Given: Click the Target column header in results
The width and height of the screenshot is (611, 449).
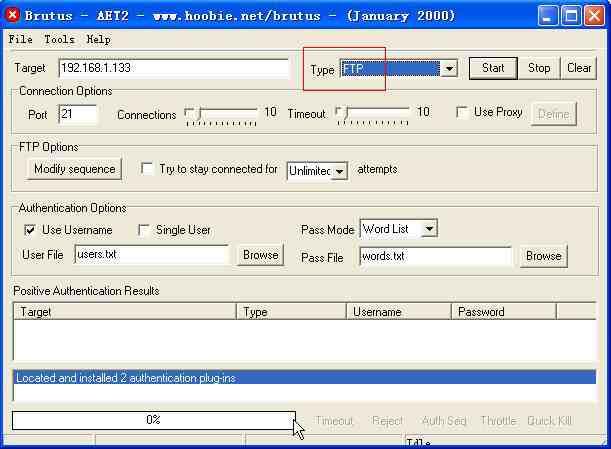Looking at the screenshot, I should [125, 312].
